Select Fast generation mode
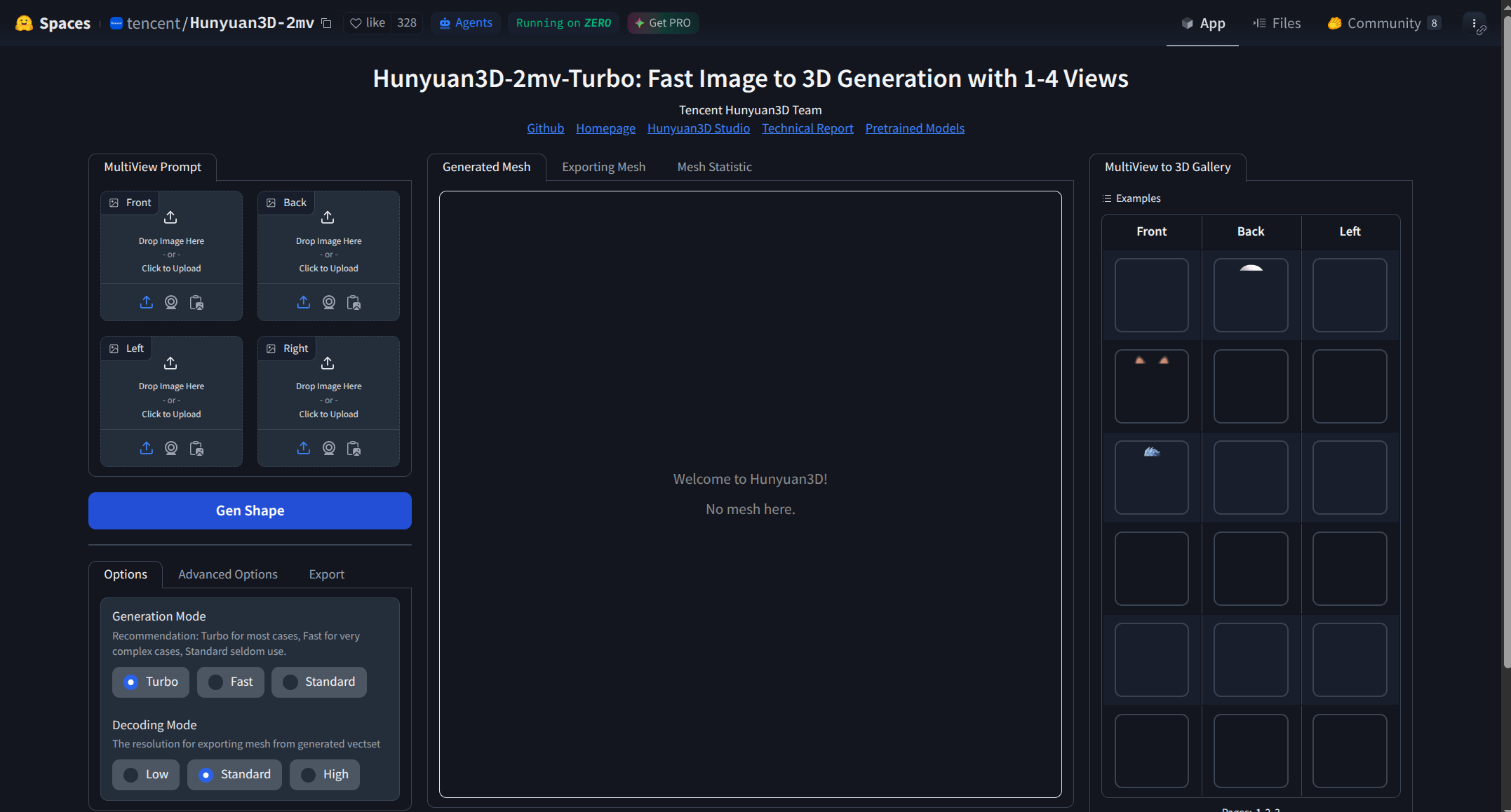 pyautogui.click(x=231, y=682)
